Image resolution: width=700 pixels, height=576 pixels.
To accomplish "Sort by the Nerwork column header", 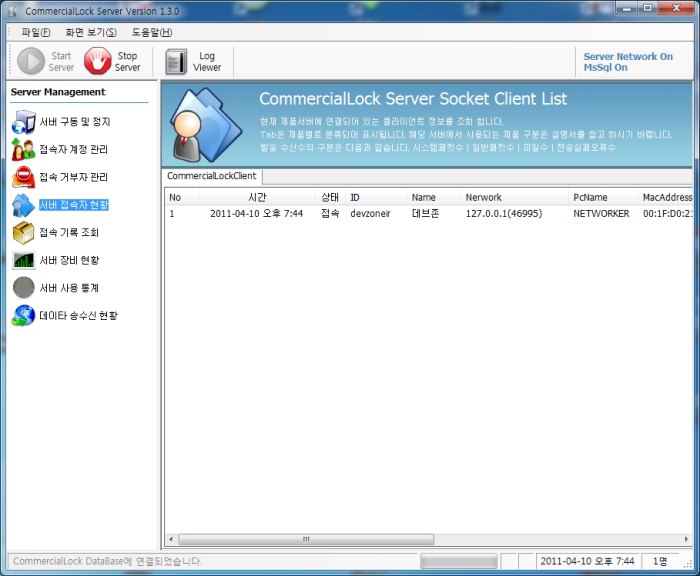I will (x=514, y=197).
